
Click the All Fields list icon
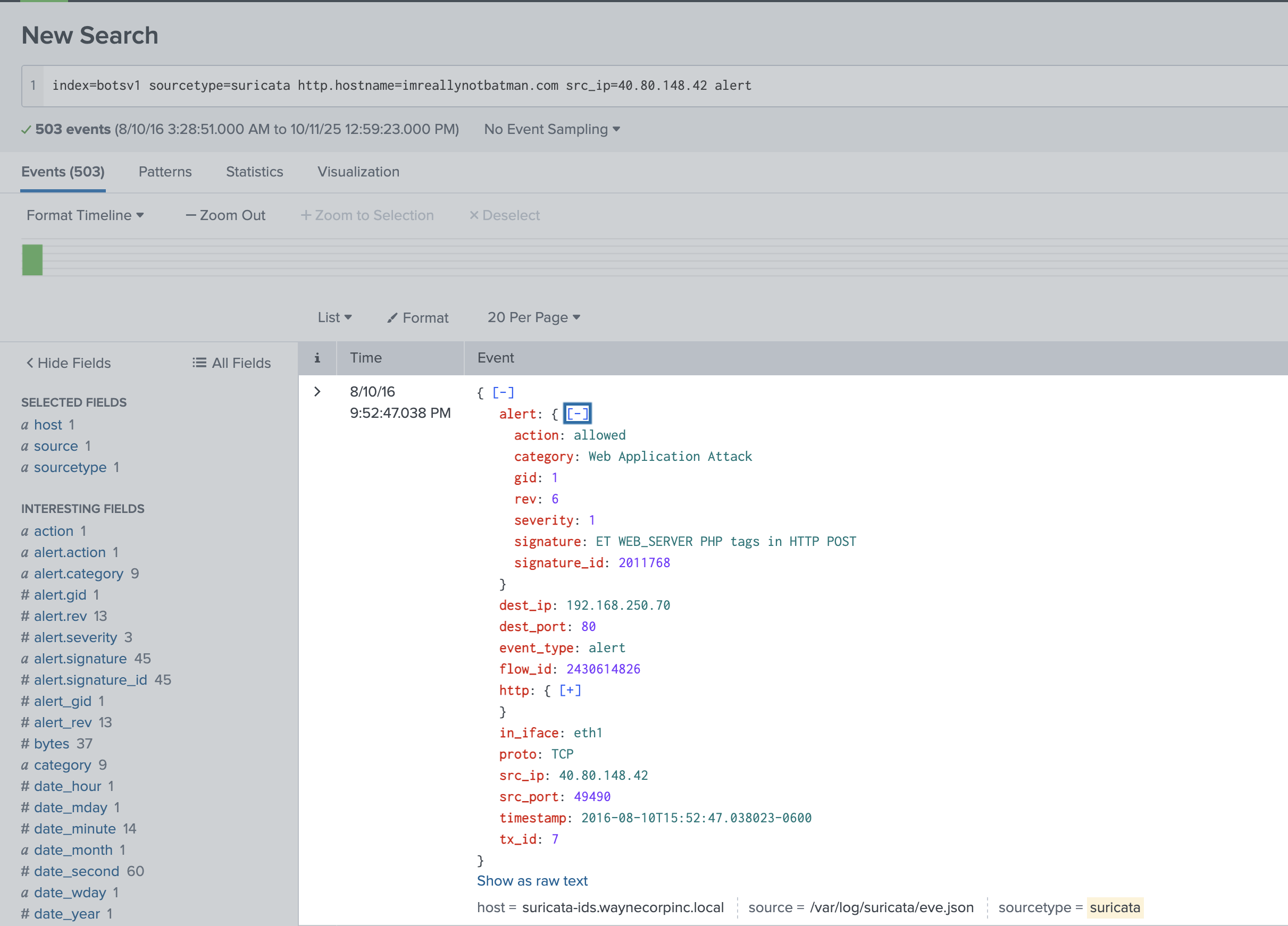click(x=199, y=363)
